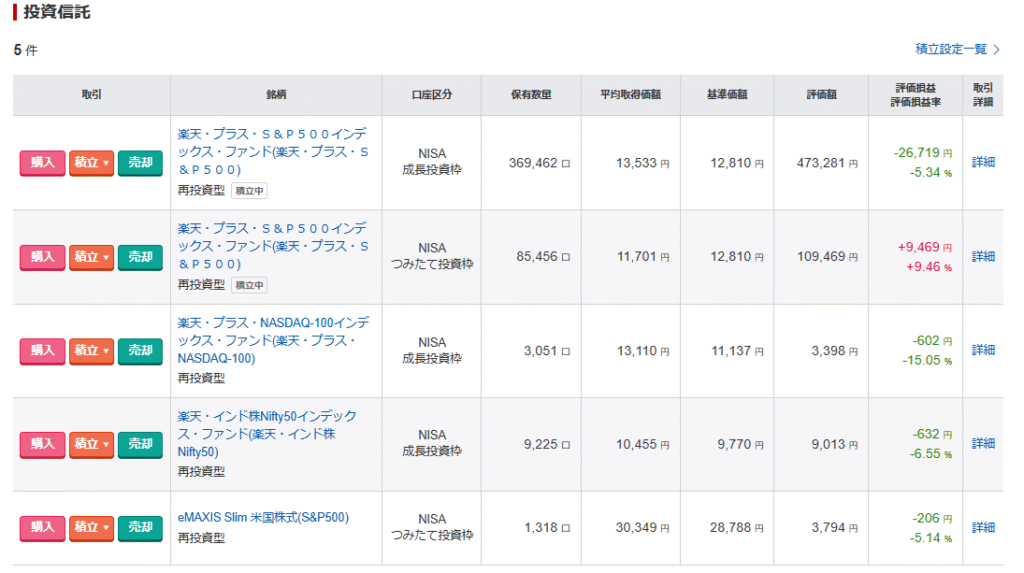Open 積立 dropdown for row with 85,456口
Viewport: 1024px width, 573px height.
tap(91, 257)
